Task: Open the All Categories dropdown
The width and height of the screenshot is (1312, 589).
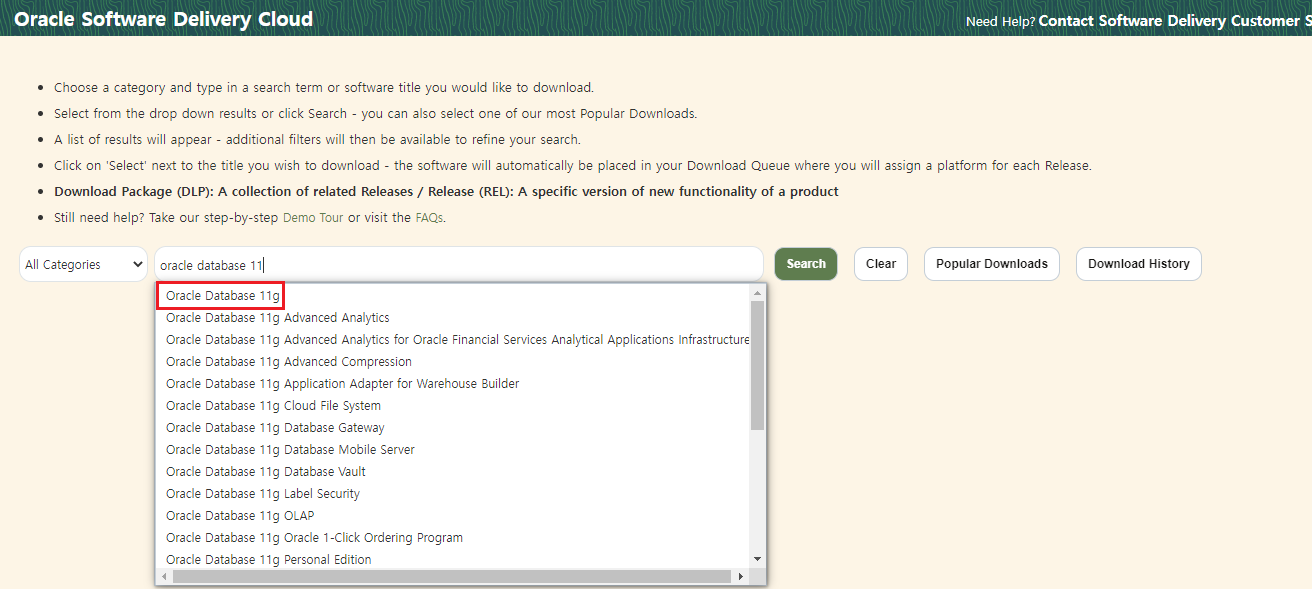Action: [84, 265]
